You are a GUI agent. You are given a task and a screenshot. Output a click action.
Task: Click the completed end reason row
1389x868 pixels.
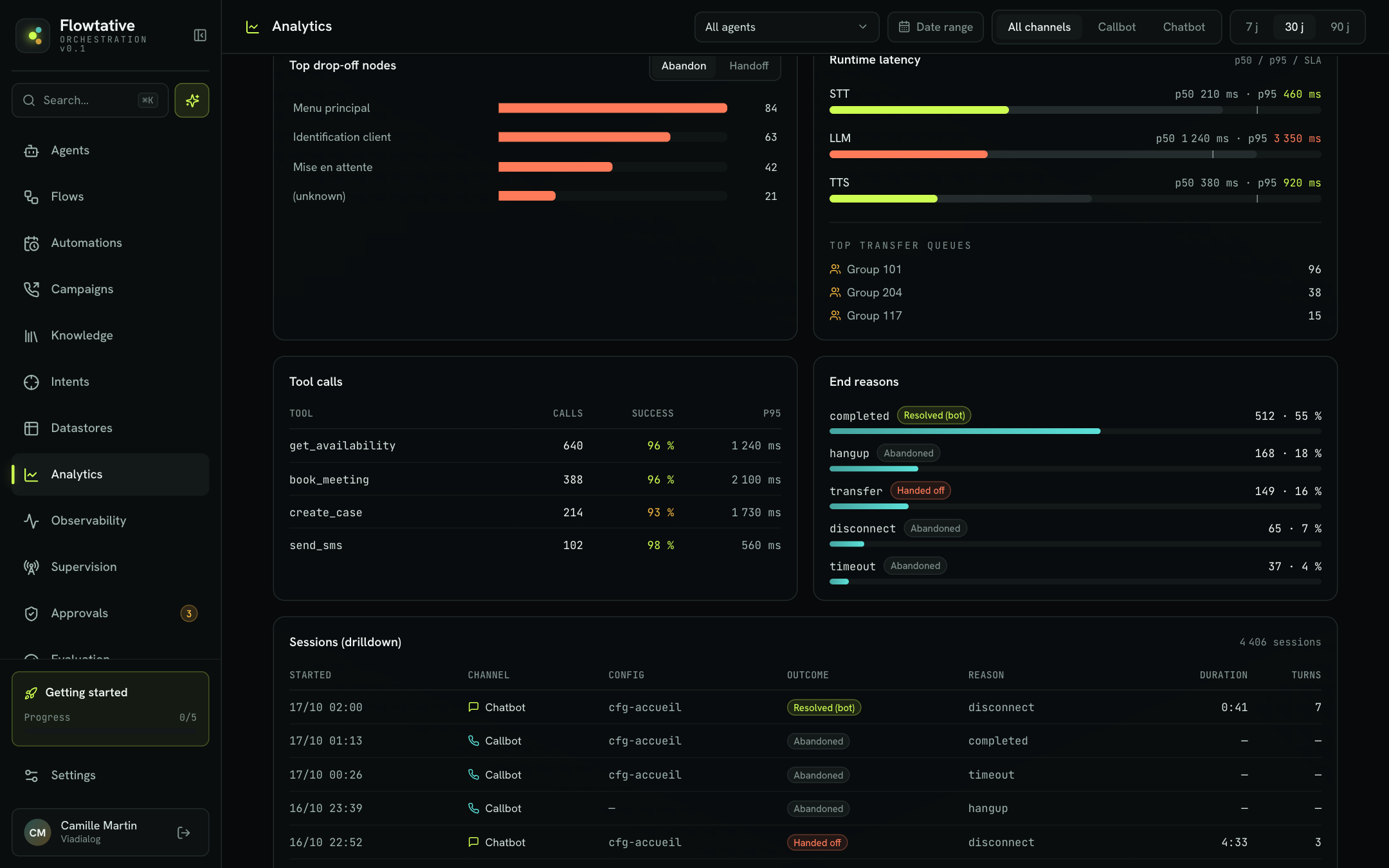pos(1075,422)
